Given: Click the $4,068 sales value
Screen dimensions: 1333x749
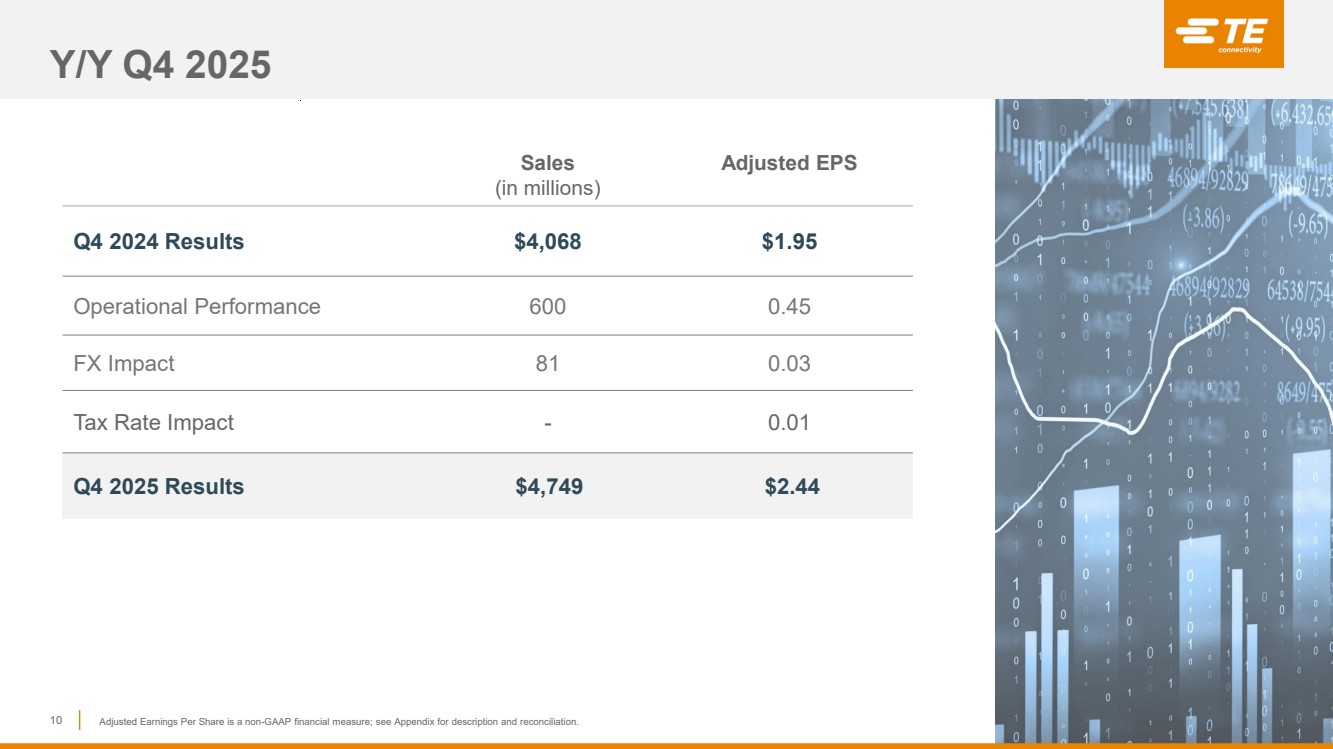Looking at the screenshot, I should [x=547, y=241].
